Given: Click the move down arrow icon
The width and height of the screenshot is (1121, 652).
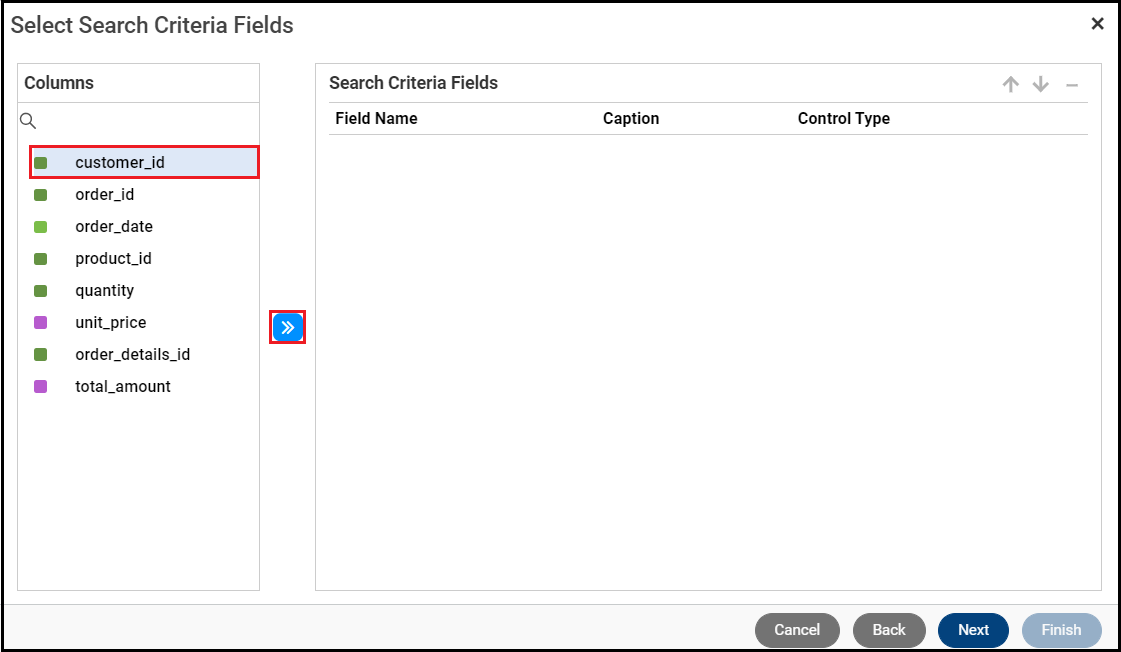Looking at the screenshot, I should click(x=1041, y=85).
